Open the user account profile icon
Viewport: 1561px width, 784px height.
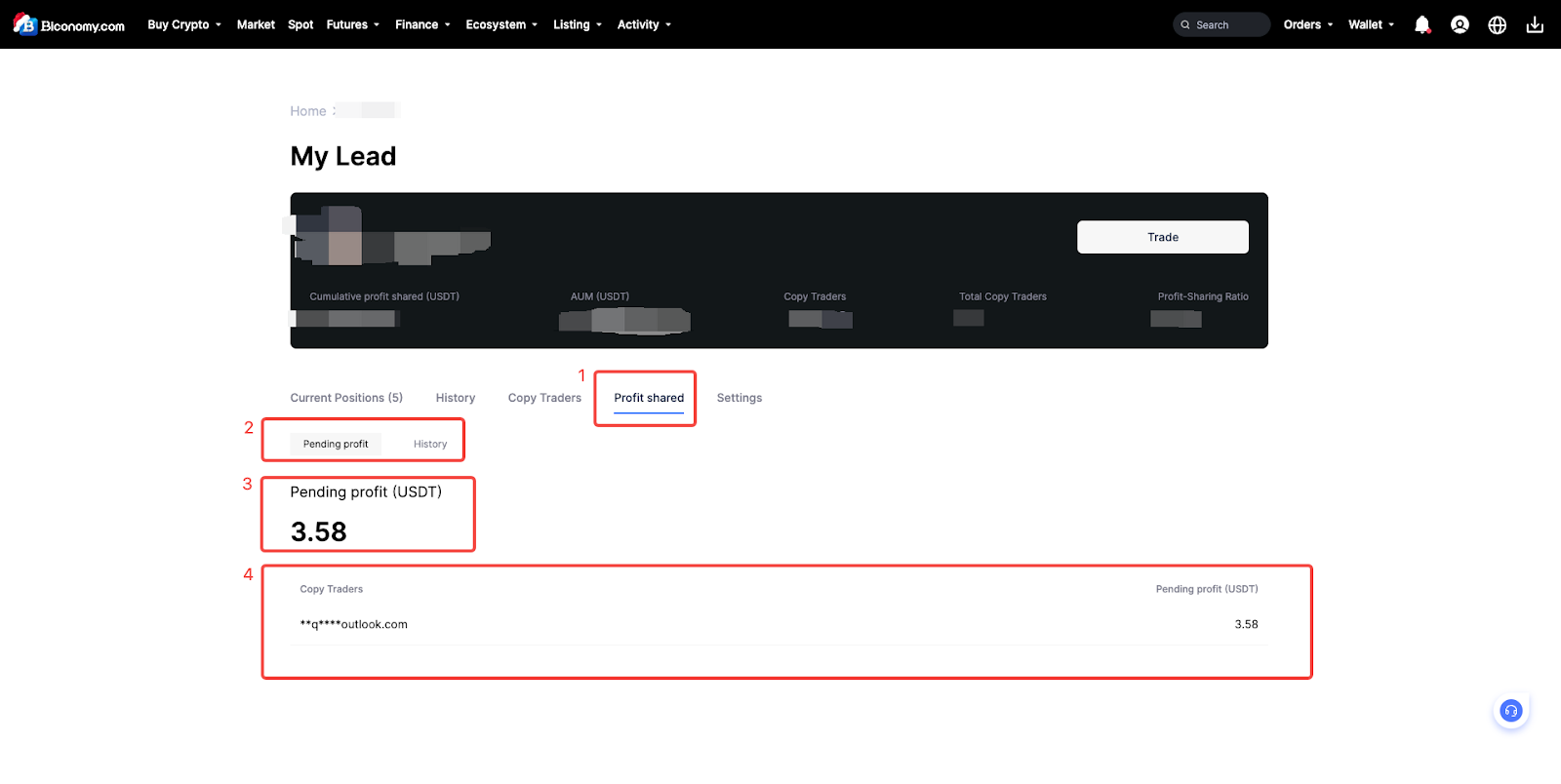pyautogui.click(x=1460, y=24)
